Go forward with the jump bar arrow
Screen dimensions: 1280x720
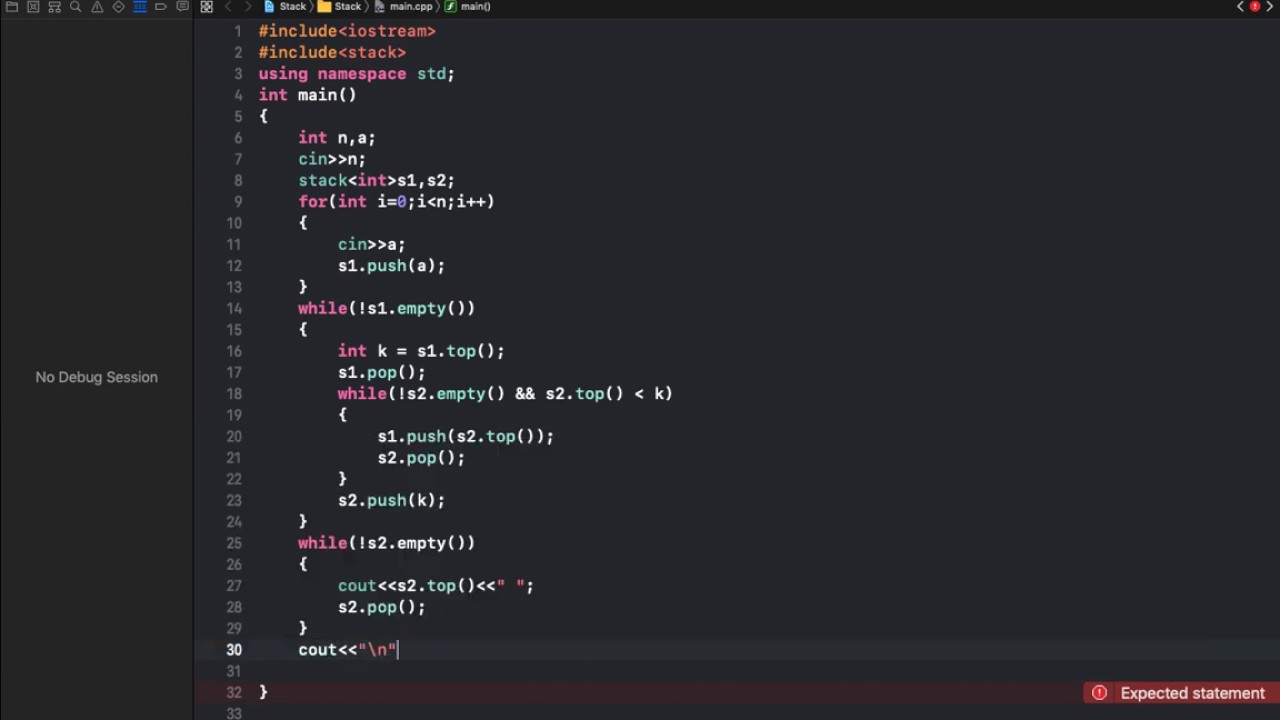[248, 7]
